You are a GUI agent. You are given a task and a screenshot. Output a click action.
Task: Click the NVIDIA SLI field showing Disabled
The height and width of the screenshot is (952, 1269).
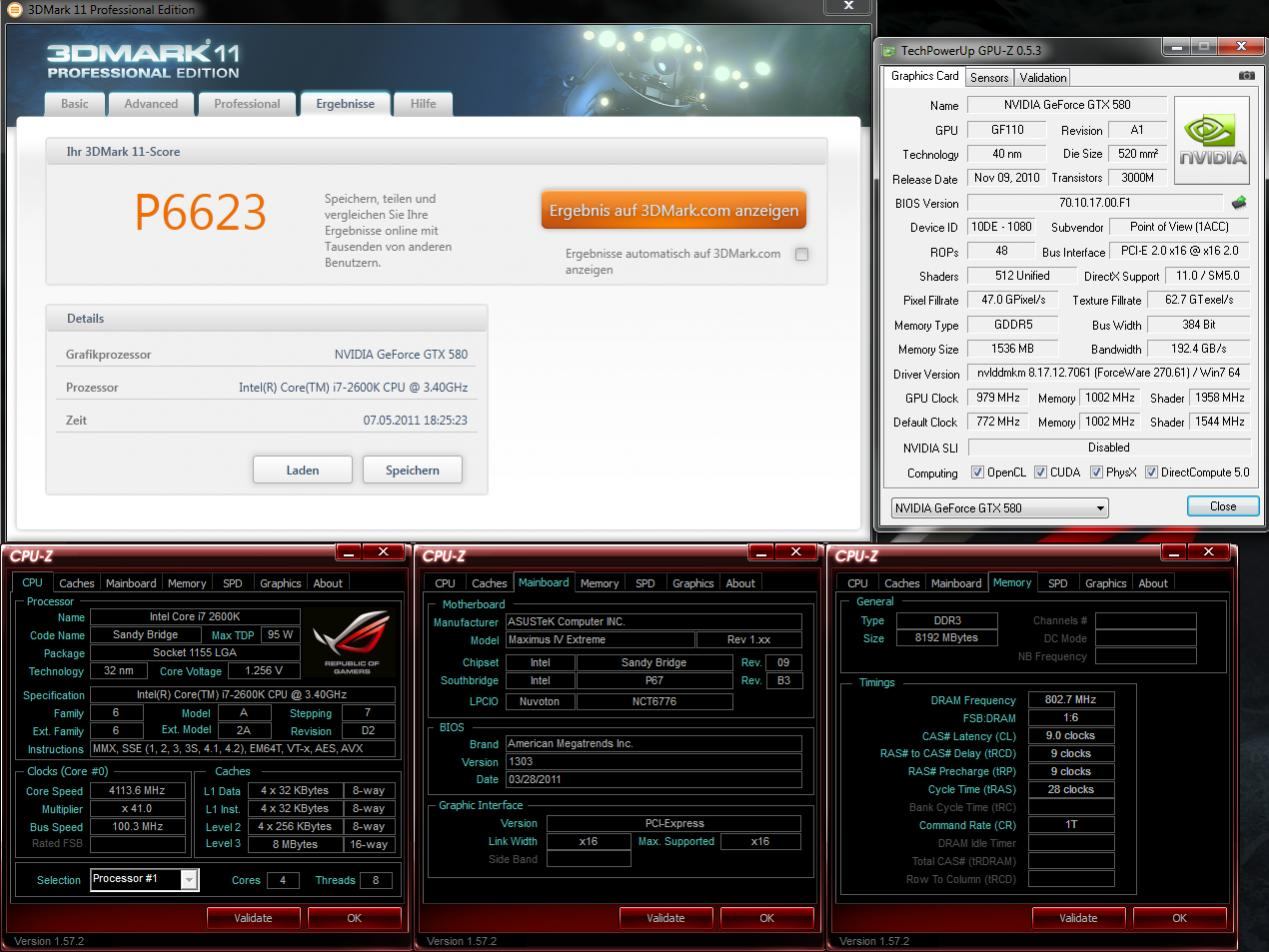click(x=1109, y=447)
